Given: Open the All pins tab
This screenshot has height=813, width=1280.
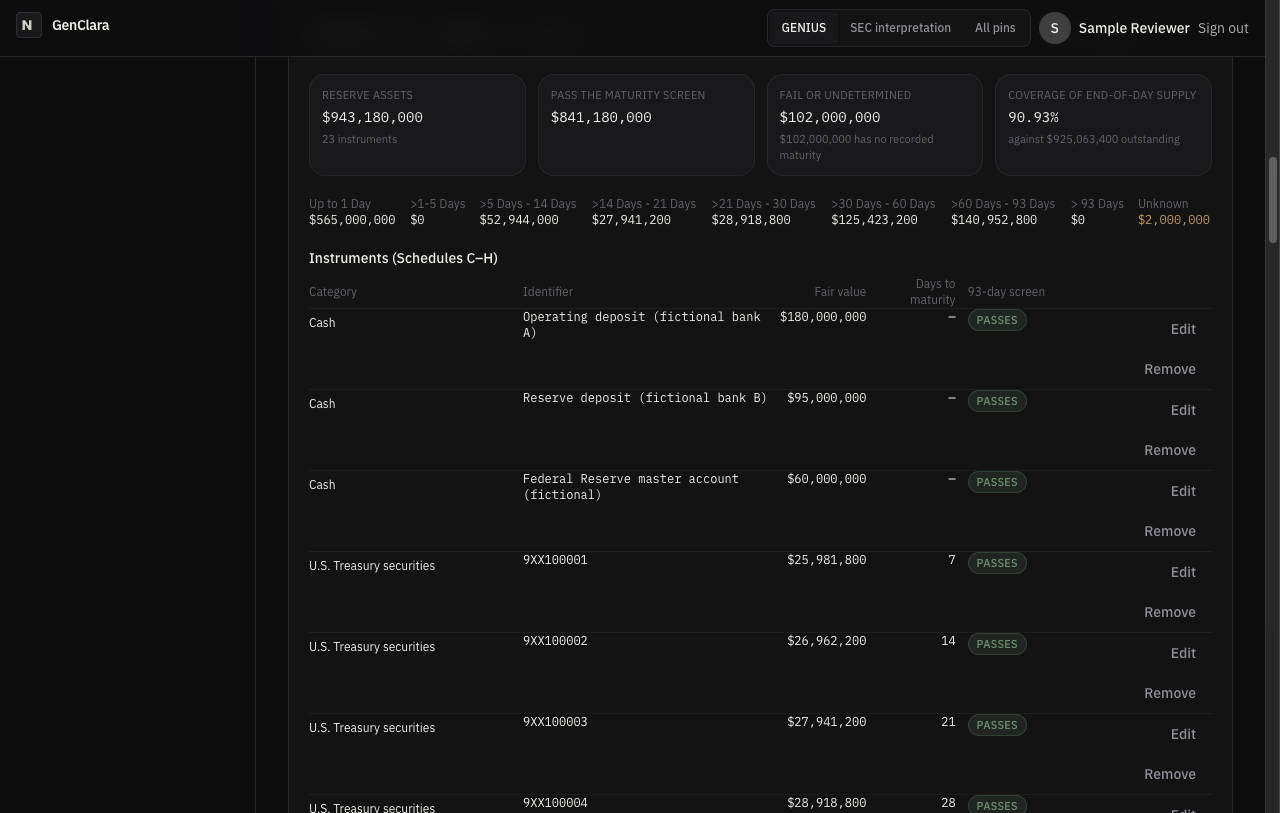Looking at the screenshot, I should pyautogui.click(x=995, y=28).
